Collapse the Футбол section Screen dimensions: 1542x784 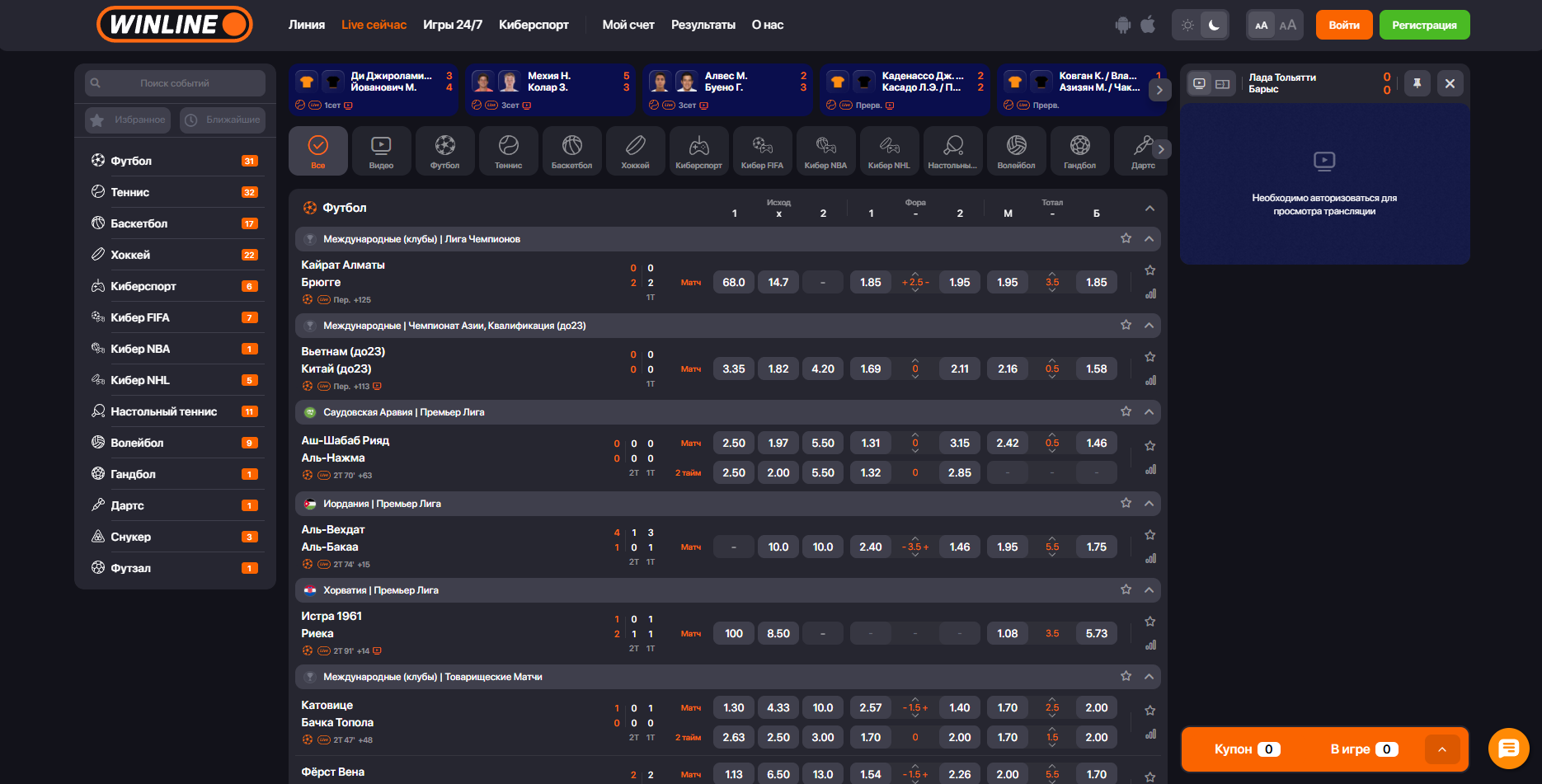[x=1149, y=209]
